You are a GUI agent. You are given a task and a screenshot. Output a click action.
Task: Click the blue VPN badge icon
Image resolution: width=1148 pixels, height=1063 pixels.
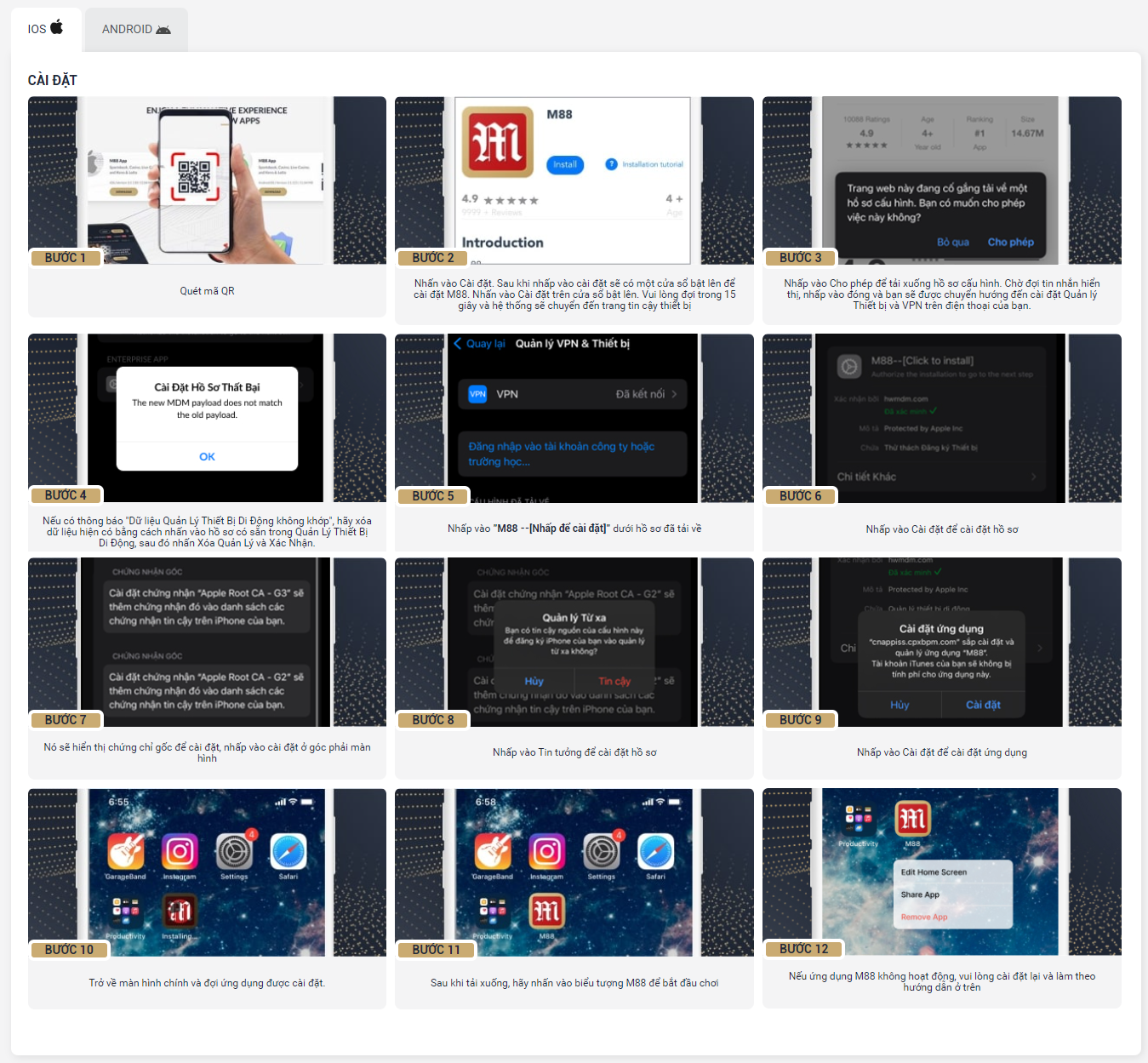477,394
